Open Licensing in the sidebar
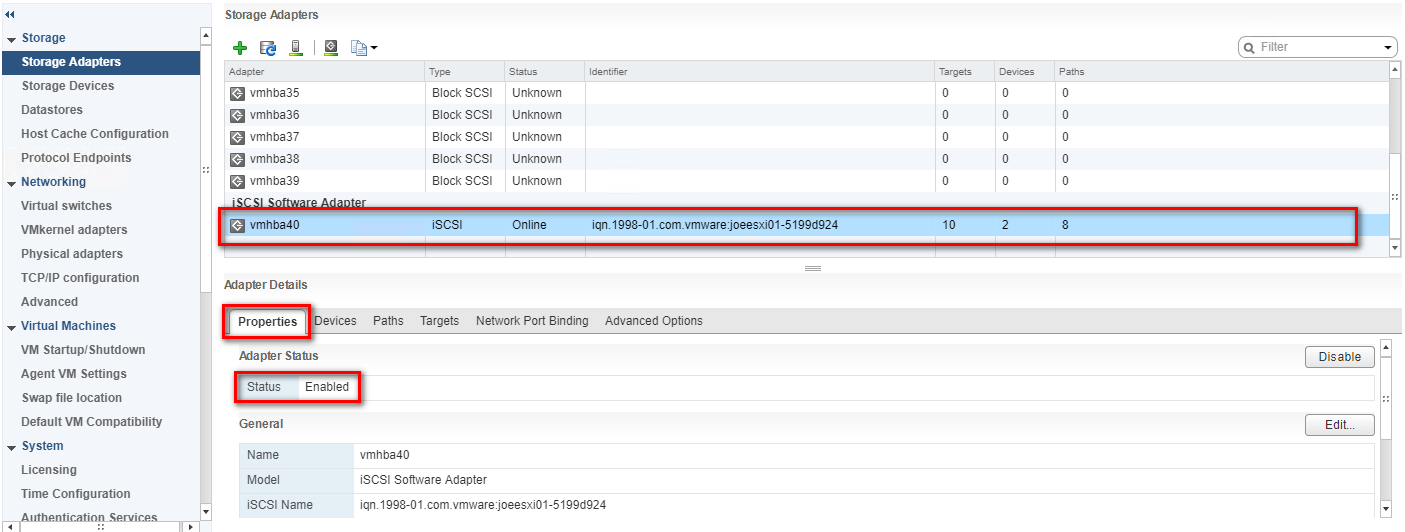The image size is (1405, 532). pyautogui.click(x=49, y=470)
